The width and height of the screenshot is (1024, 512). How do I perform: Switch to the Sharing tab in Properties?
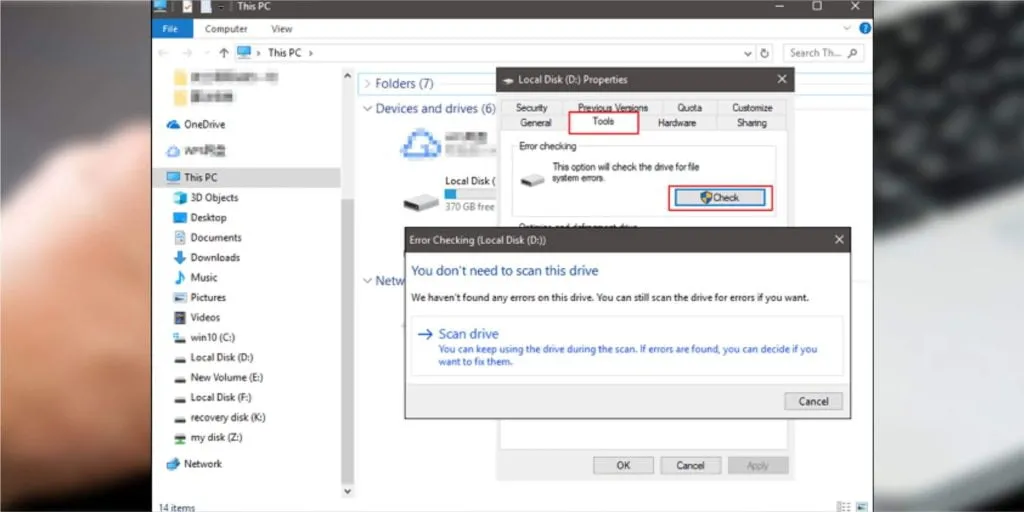click(x=752, y=123)
